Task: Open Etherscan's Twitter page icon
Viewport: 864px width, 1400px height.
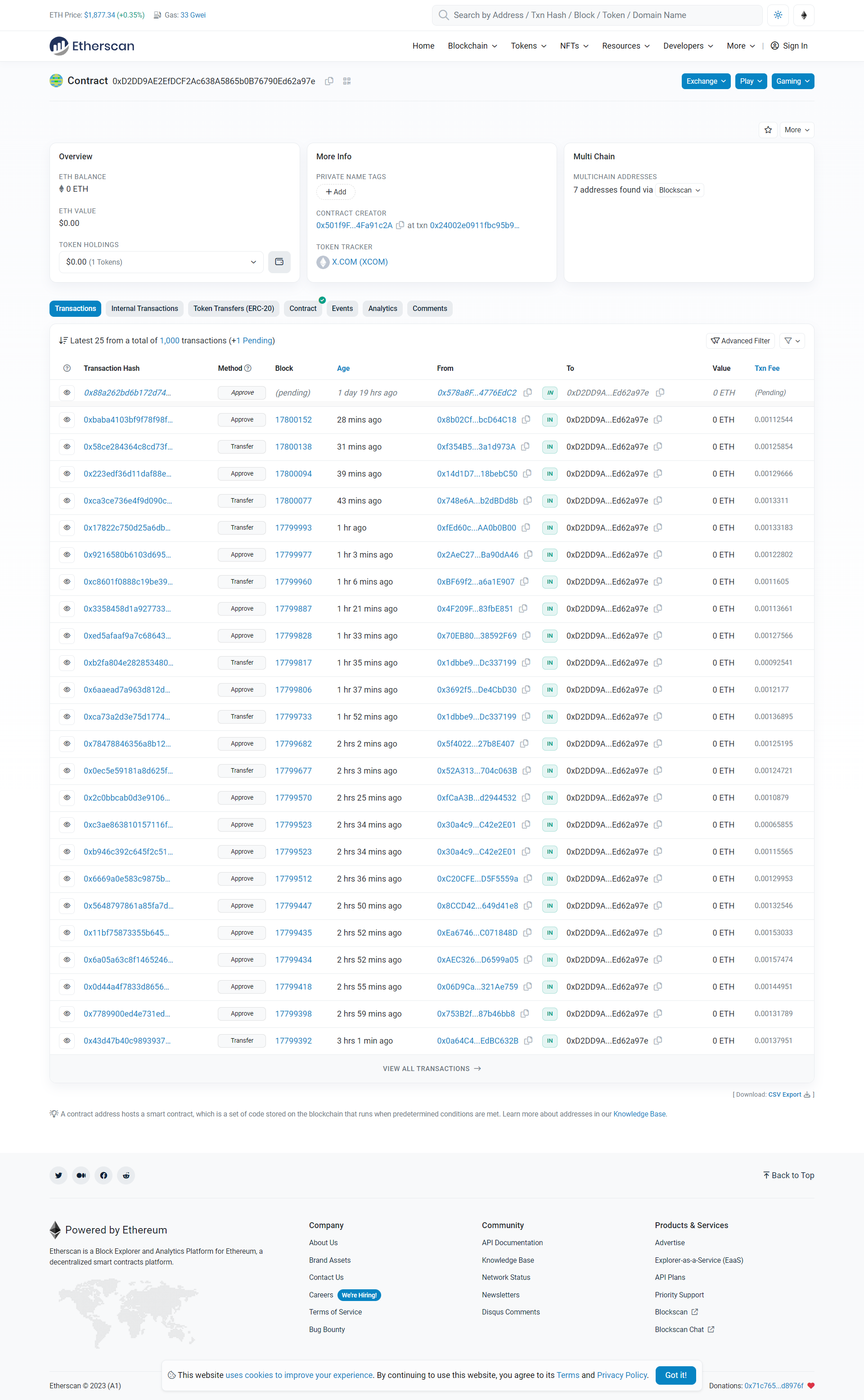Action: tap(58, 1175)
